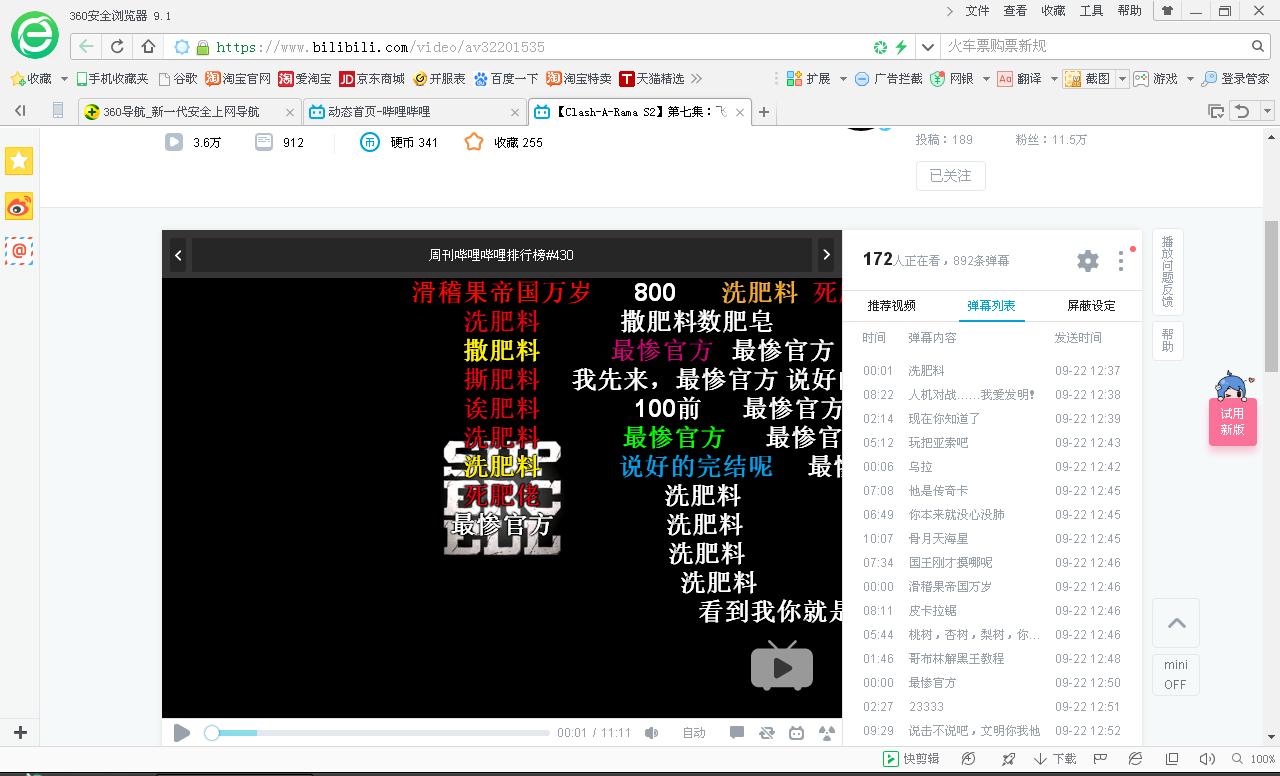The image size is (1280, 776).
Task: Open the sidebar Weibo icon
Action: click(x=19, y=206)
